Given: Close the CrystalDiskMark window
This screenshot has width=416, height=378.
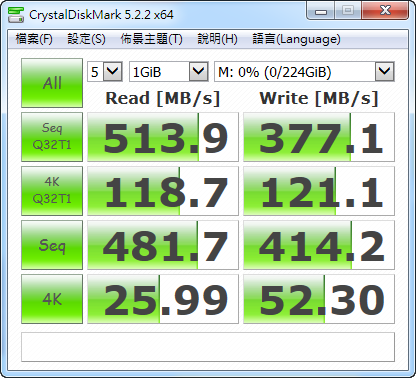Looking at the screenshot, I should [x=385, y=11].
